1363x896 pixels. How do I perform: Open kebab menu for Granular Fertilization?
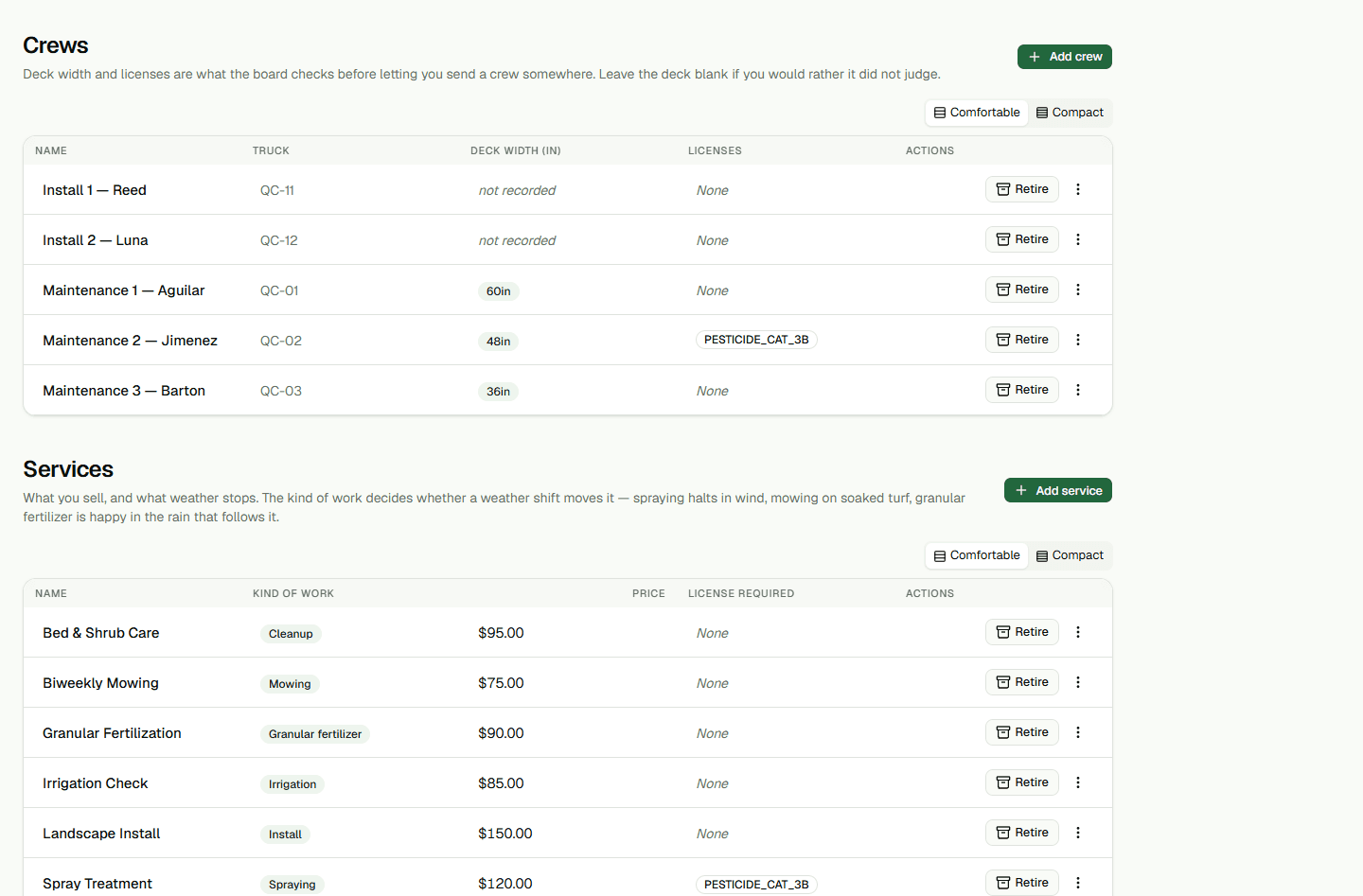click(x=1078, y=732)
